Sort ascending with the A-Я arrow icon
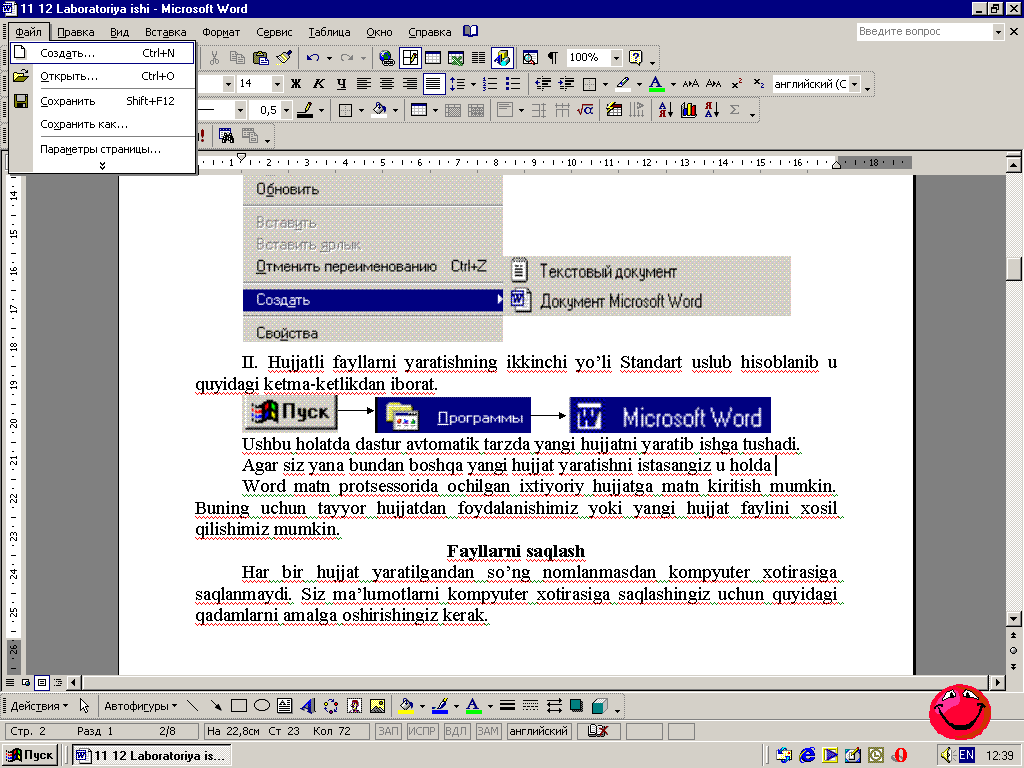 pos(665,110)
